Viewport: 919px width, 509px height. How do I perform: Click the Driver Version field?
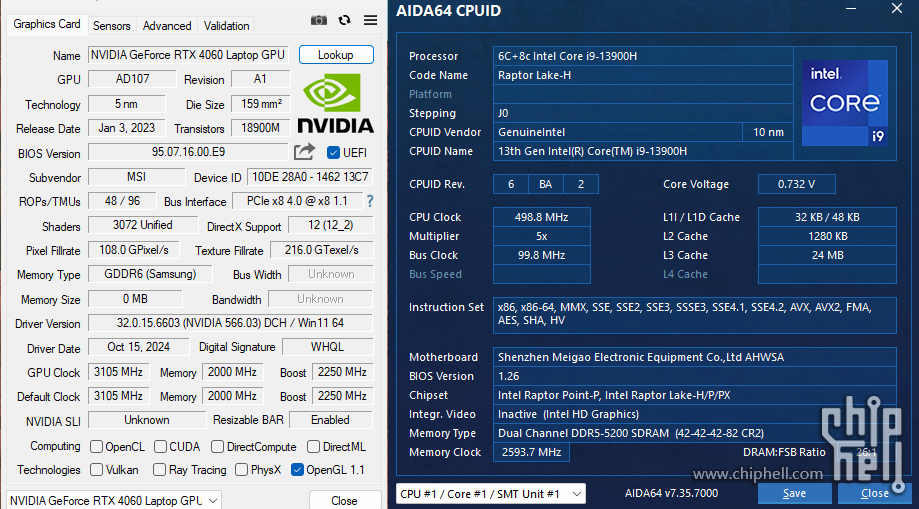coord(230,323)
